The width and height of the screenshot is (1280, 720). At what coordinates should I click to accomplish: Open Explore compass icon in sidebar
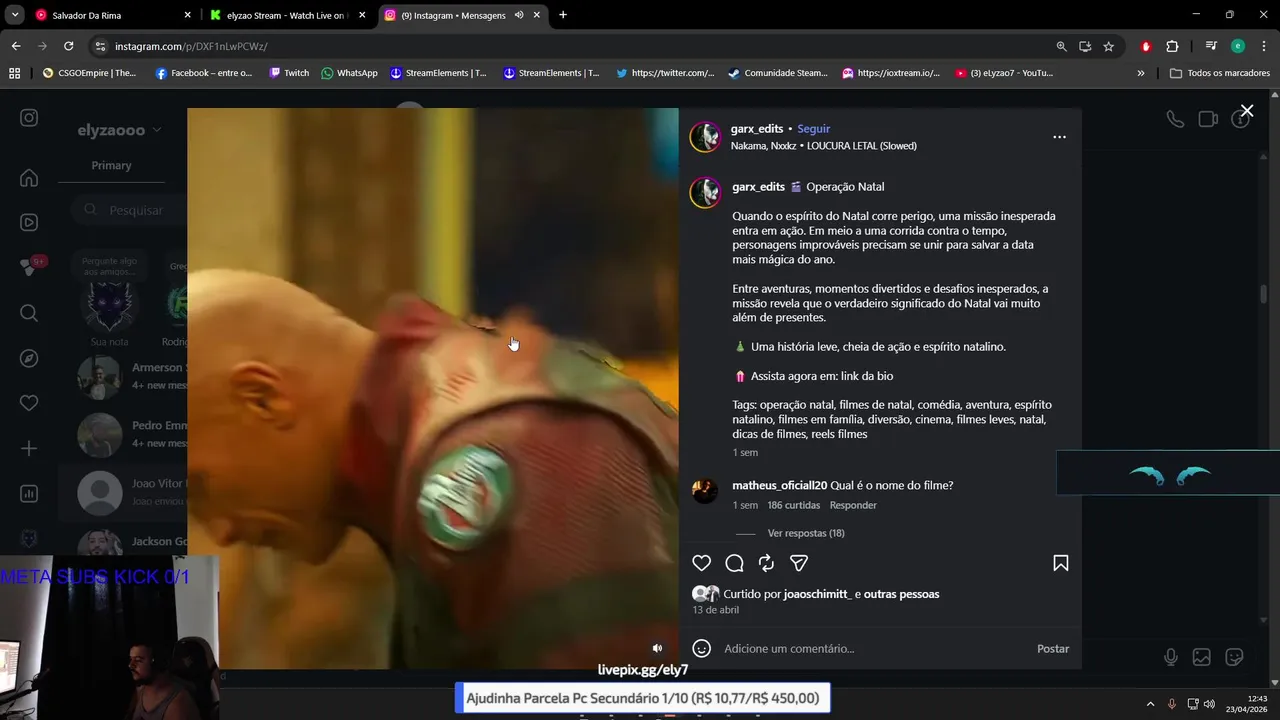tap(29, 358)
